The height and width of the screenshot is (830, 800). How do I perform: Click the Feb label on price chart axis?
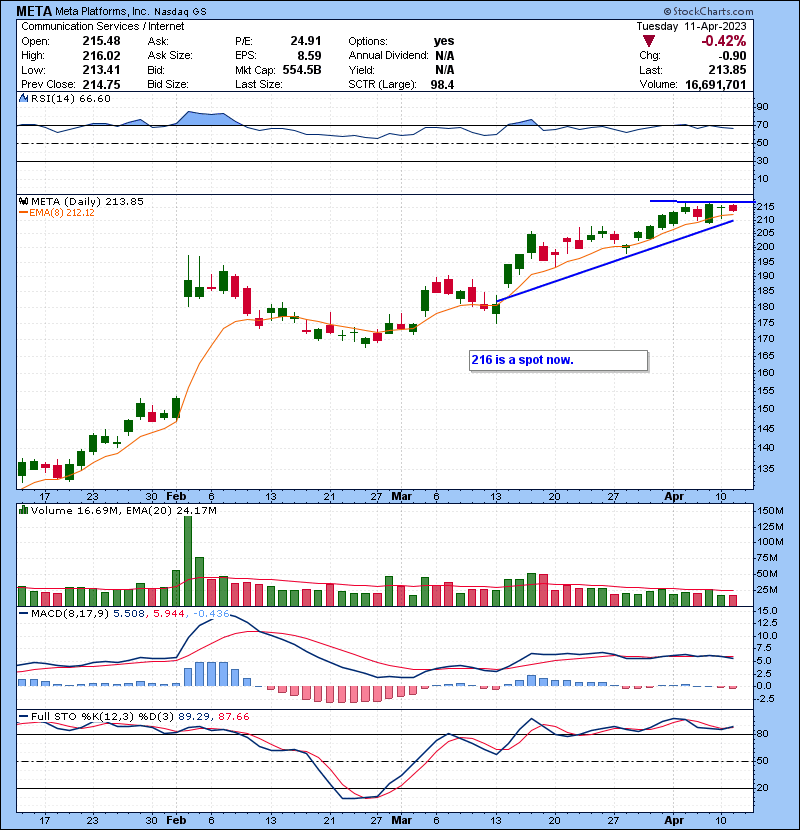(176, 497)
